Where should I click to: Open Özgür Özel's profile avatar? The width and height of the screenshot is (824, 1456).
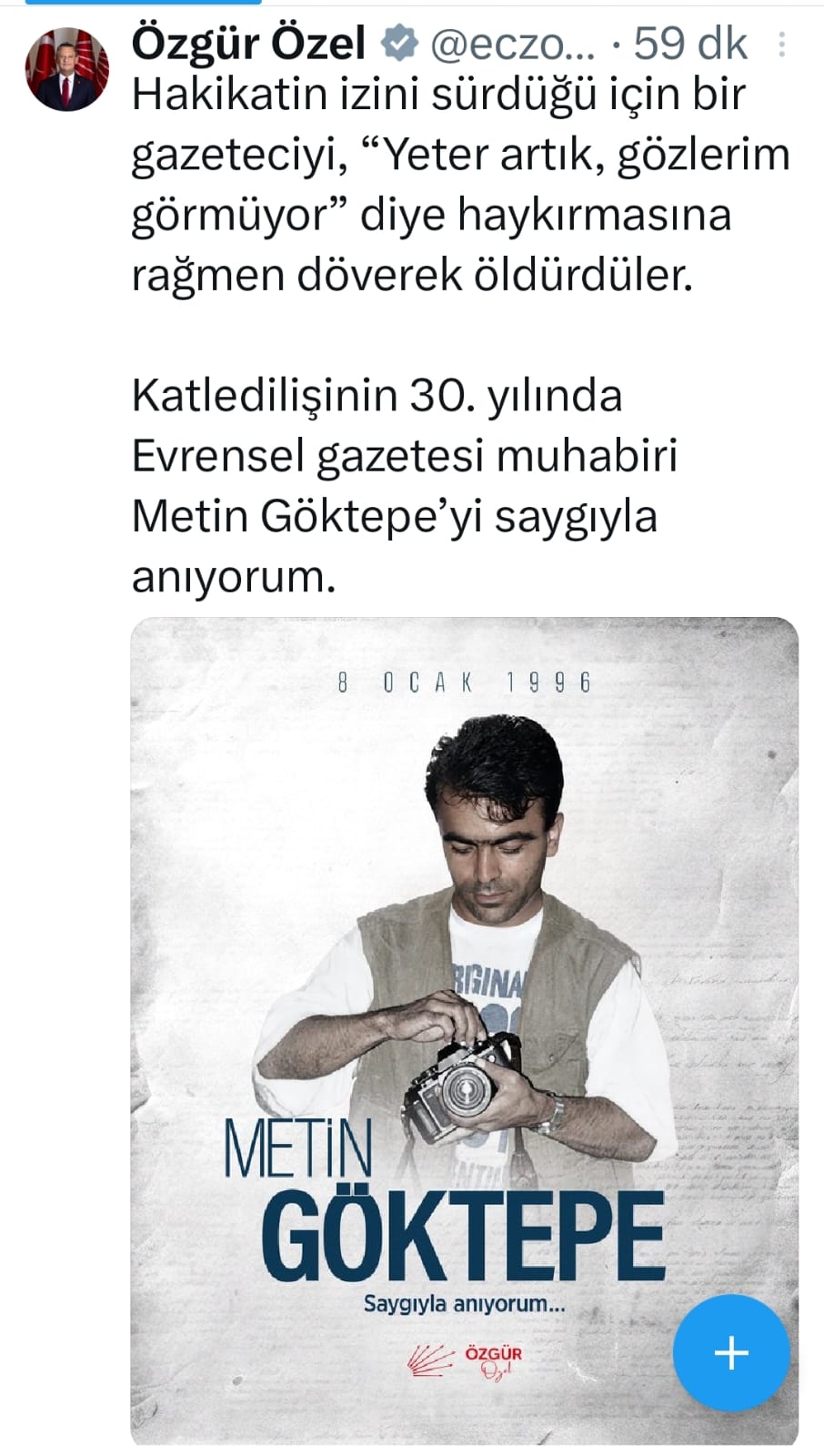67,69
